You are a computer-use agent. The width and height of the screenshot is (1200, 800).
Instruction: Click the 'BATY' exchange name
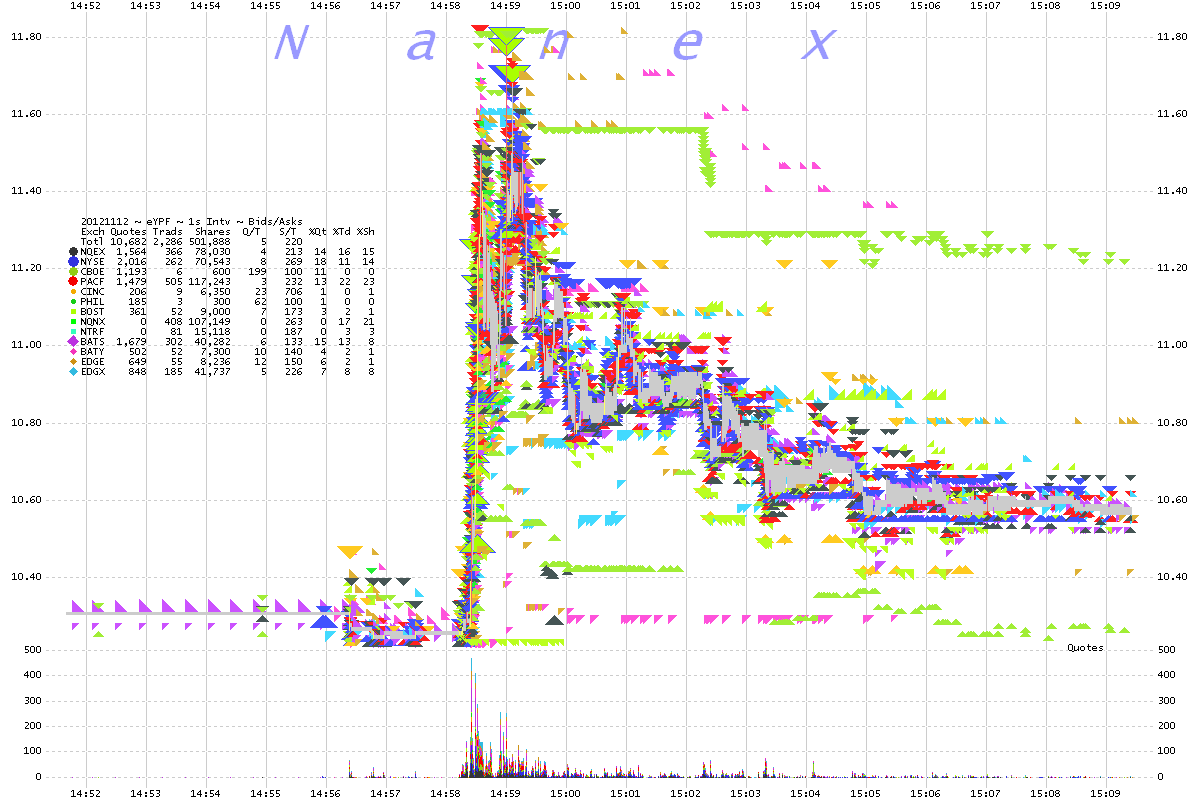[x=92, y=351]
